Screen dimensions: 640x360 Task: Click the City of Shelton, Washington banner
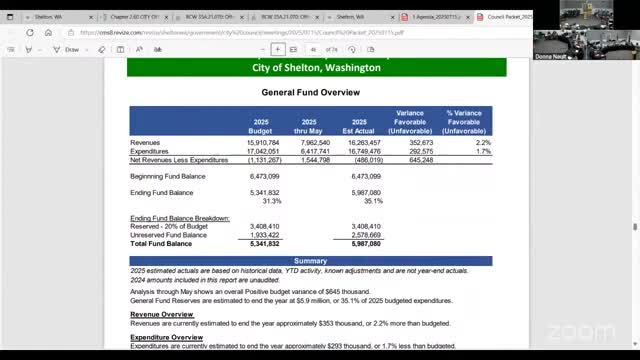pos(316,67)
